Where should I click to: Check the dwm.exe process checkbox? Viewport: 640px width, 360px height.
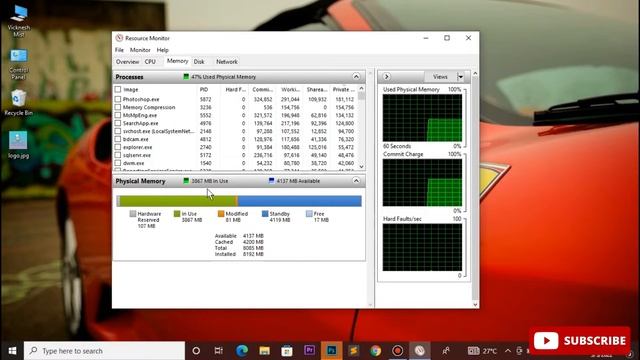118,163
